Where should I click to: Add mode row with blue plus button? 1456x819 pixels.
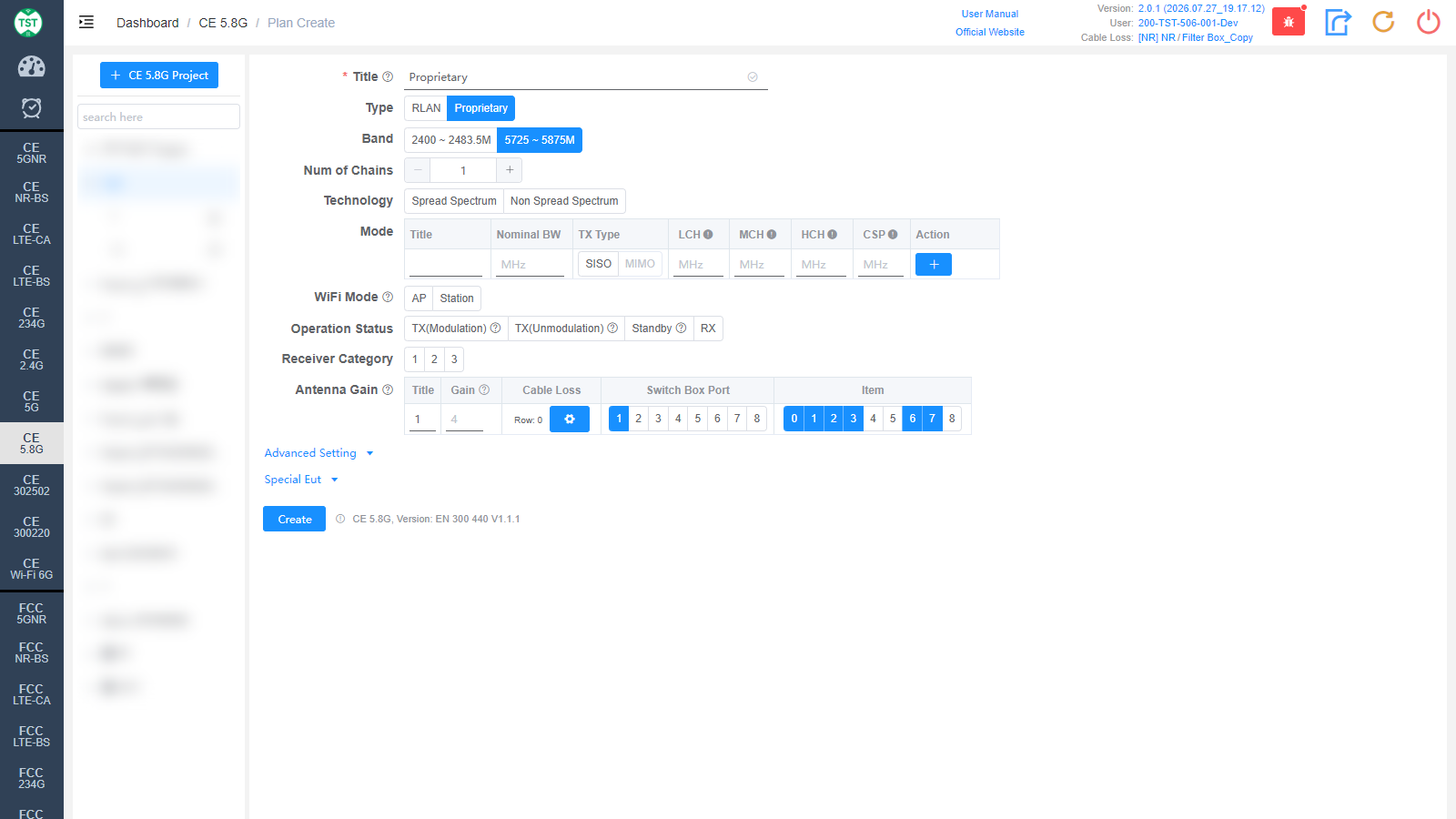click(934, 264)
